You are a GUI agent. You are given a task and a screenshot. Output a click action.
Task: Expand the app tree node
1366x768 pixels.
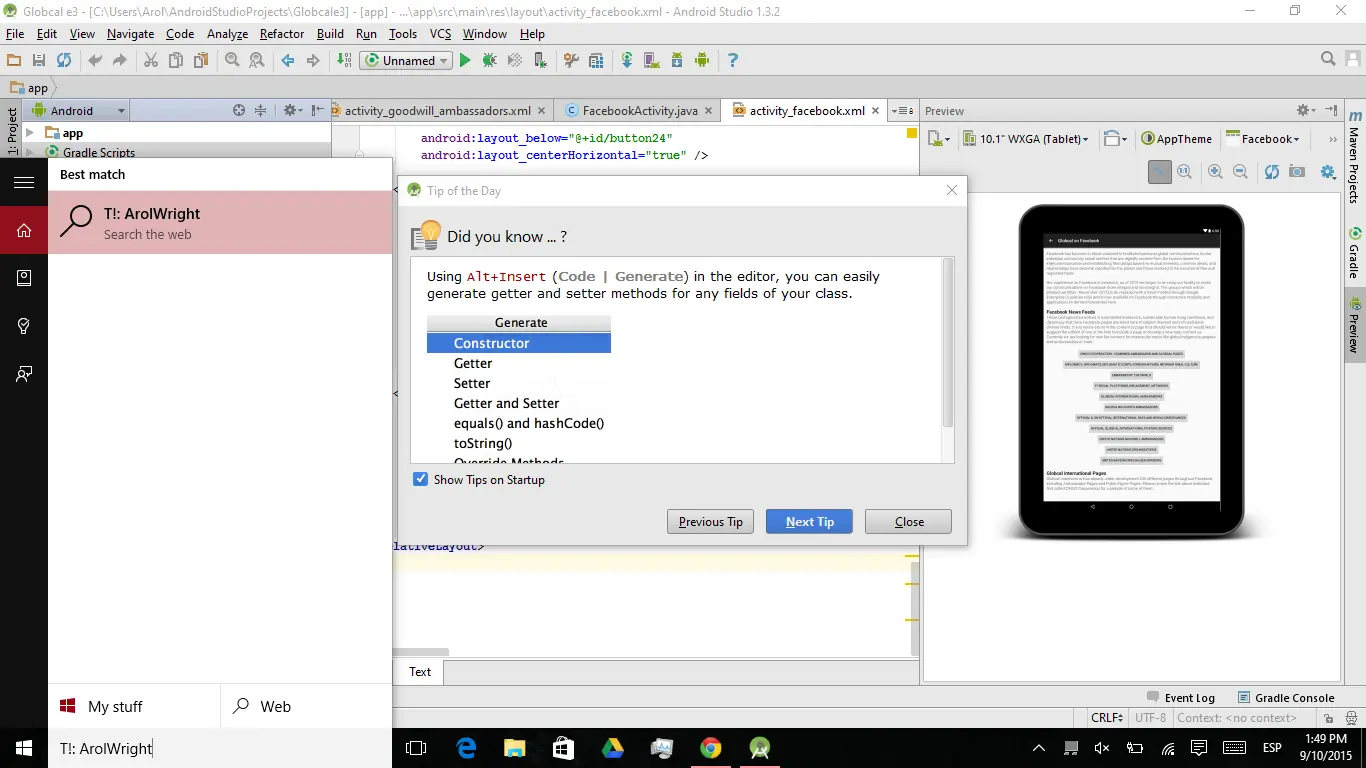click(30, 133)
